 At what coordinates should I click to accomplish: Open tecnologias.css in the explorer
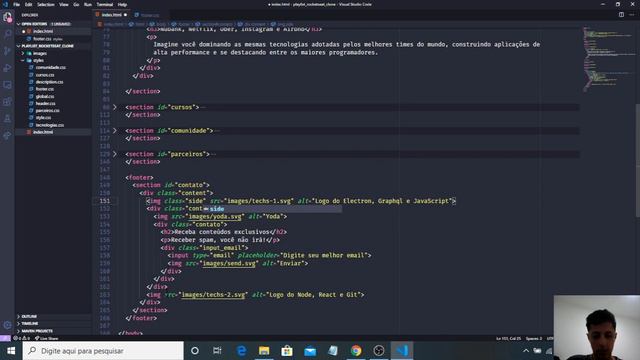[49, 125]
